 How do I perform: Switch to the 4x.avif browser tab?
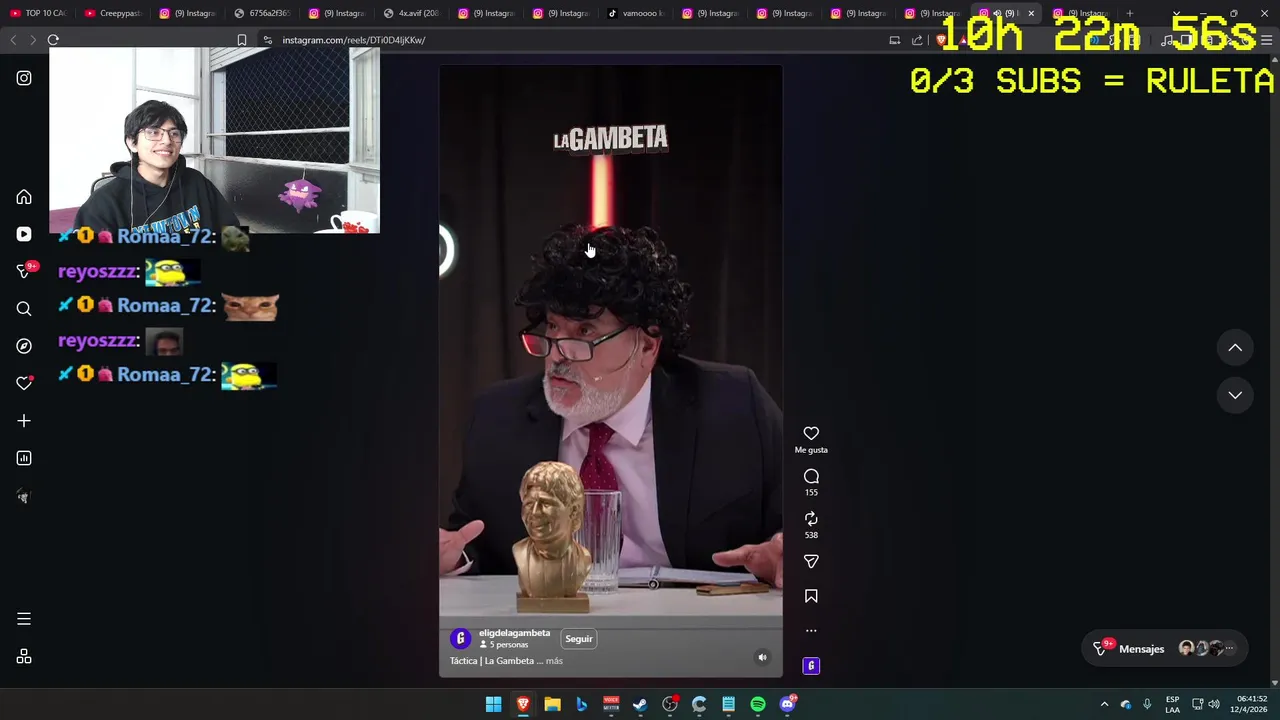pyautogui.click(x=411, y=13)
